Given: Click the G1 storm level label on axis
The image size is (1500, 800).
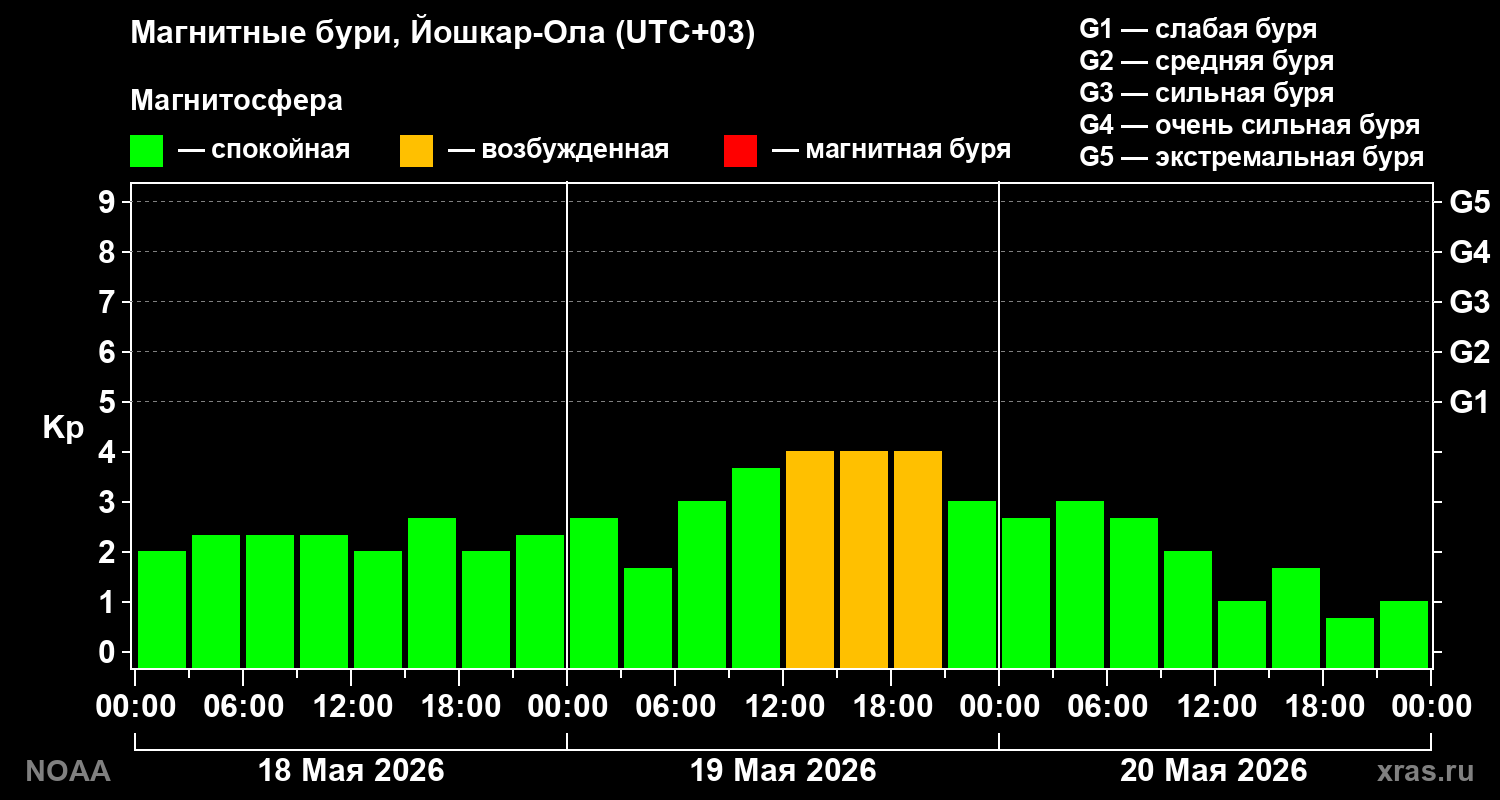Looking at the screenshot, I should 1469,402.
